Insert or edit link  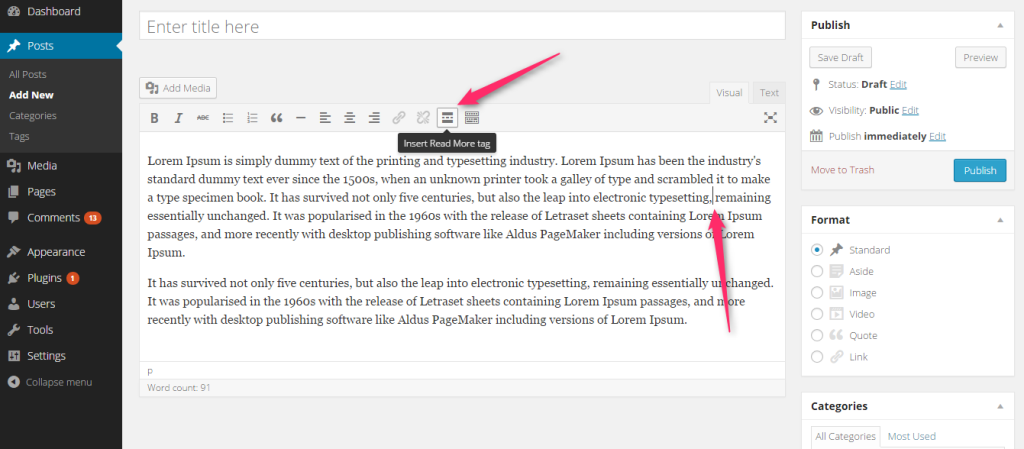coord(398,118)
